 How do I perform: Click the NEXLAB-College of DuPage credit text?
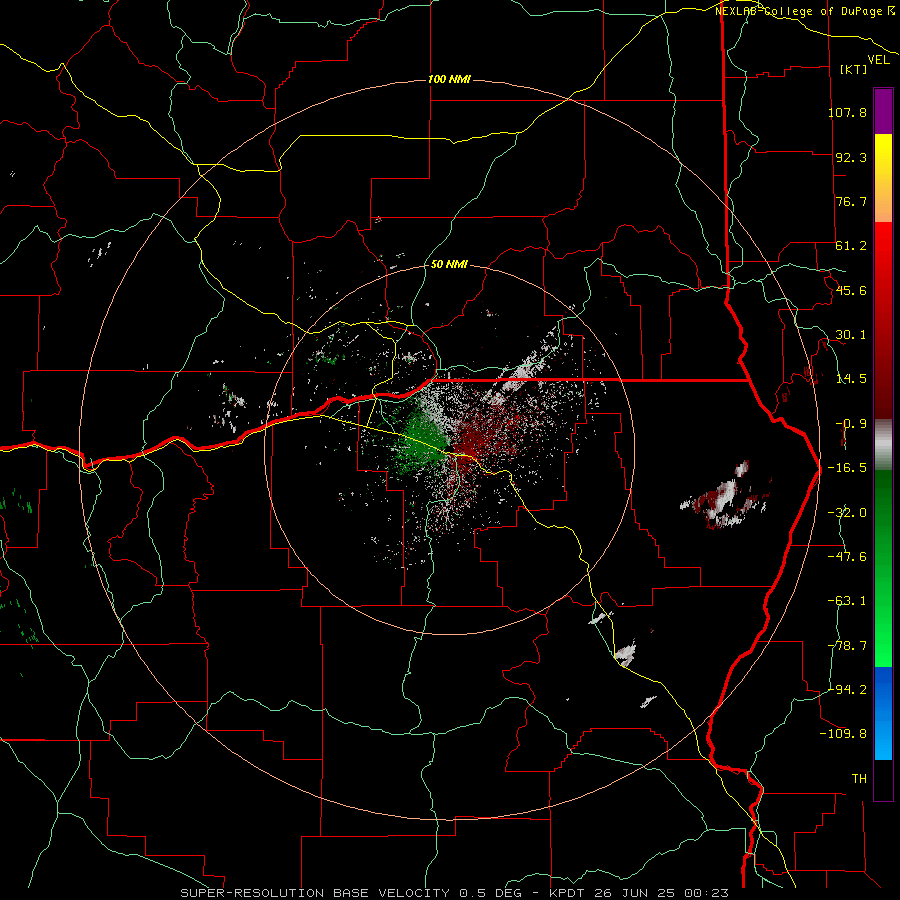point(805,11)
